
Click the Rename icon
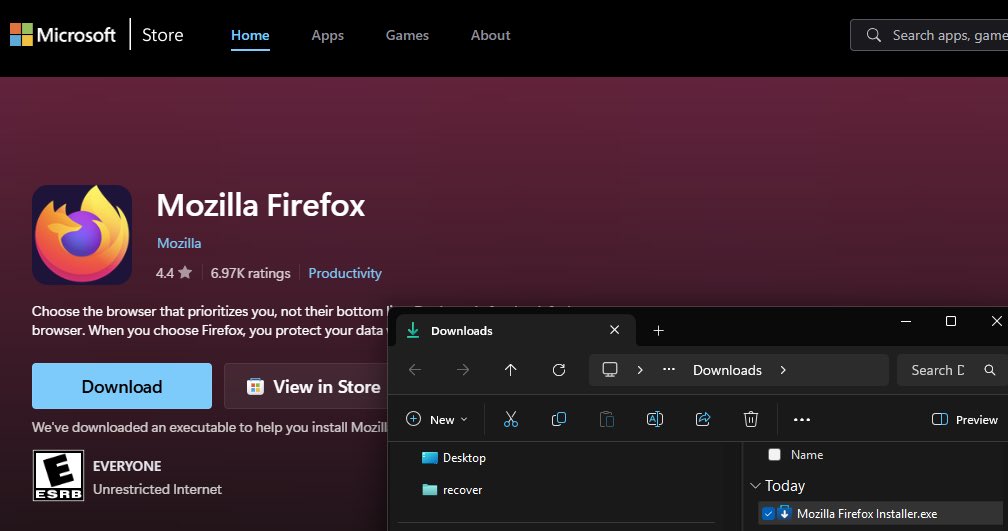tap(654, 419)
